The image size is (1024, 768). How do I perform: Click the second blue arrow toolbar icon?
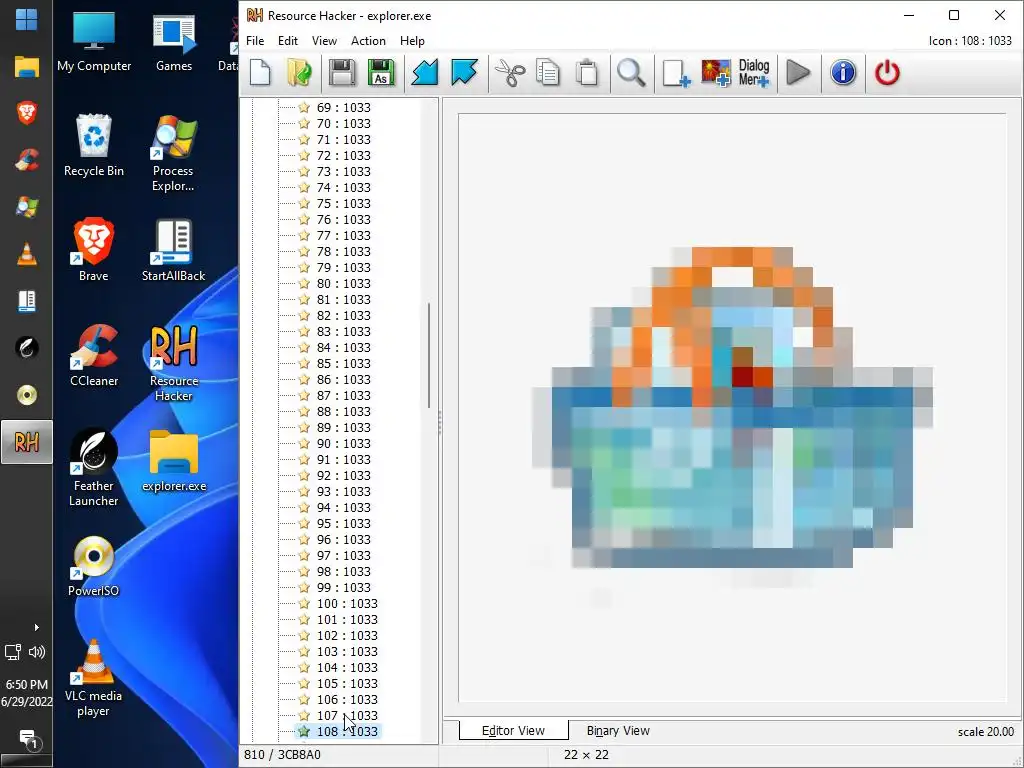(464, 72)
